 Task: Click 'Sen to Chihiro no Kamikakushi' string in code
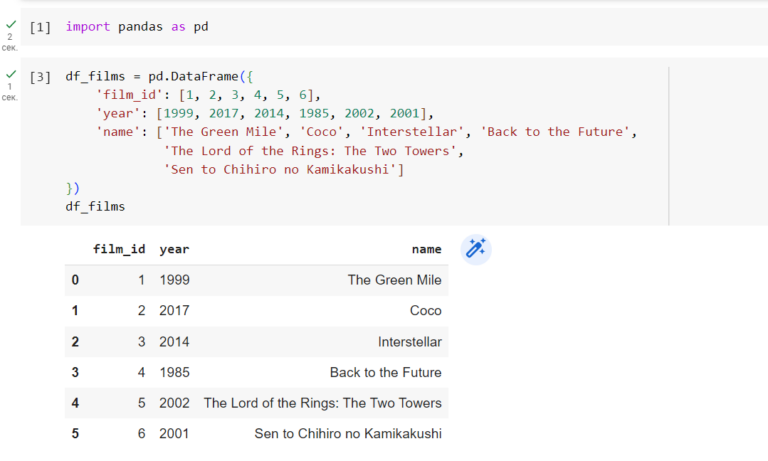tap(283, 169)
